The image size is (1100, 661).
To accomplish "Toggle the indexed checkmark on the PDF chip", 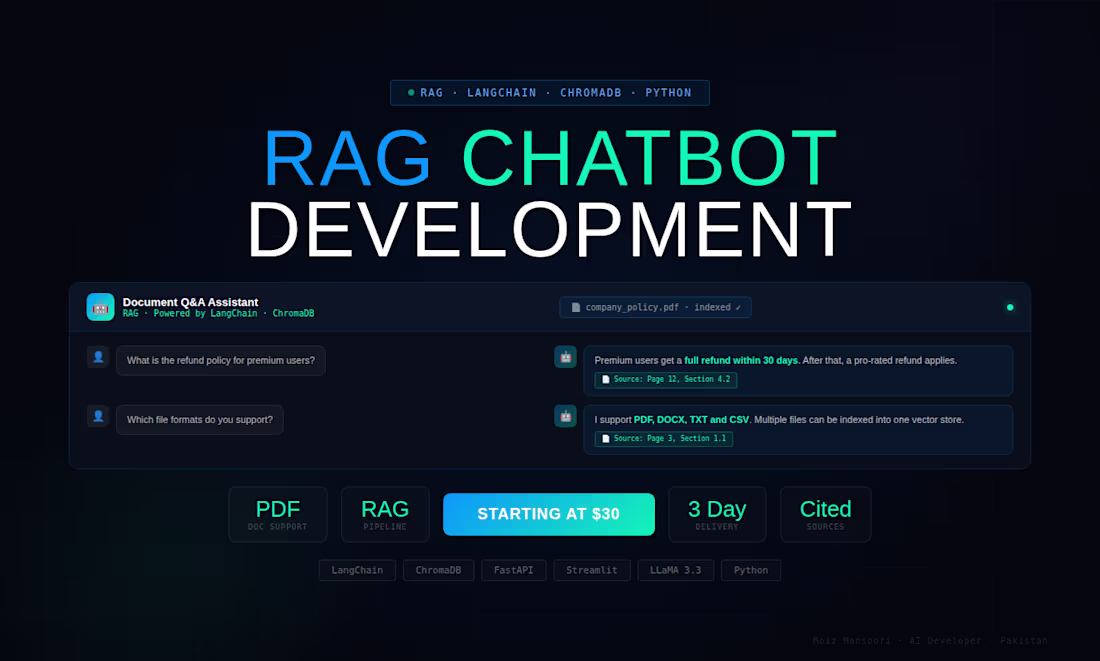I will pos(740,307).
